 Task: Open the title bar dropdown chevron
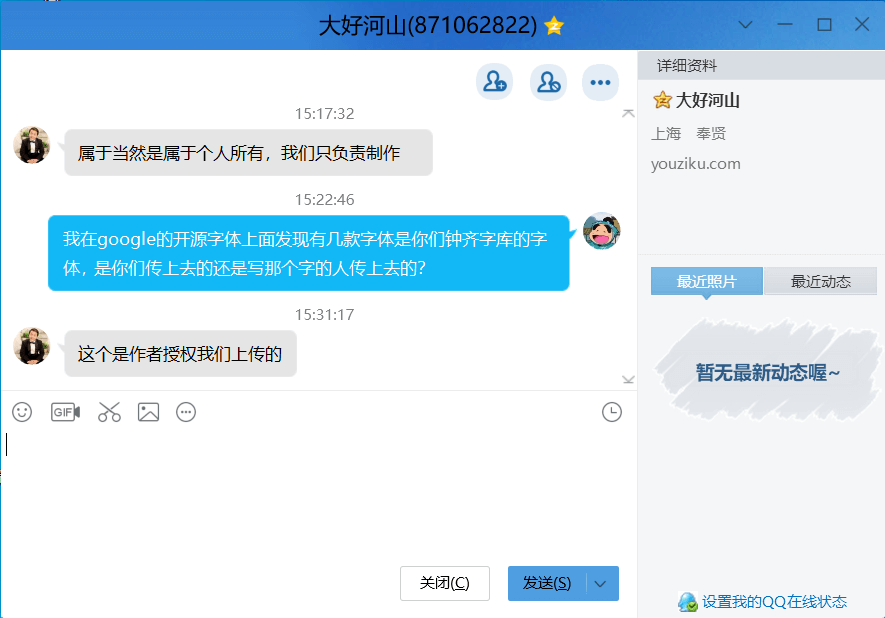pyautogui.click(x=745, y=25)
